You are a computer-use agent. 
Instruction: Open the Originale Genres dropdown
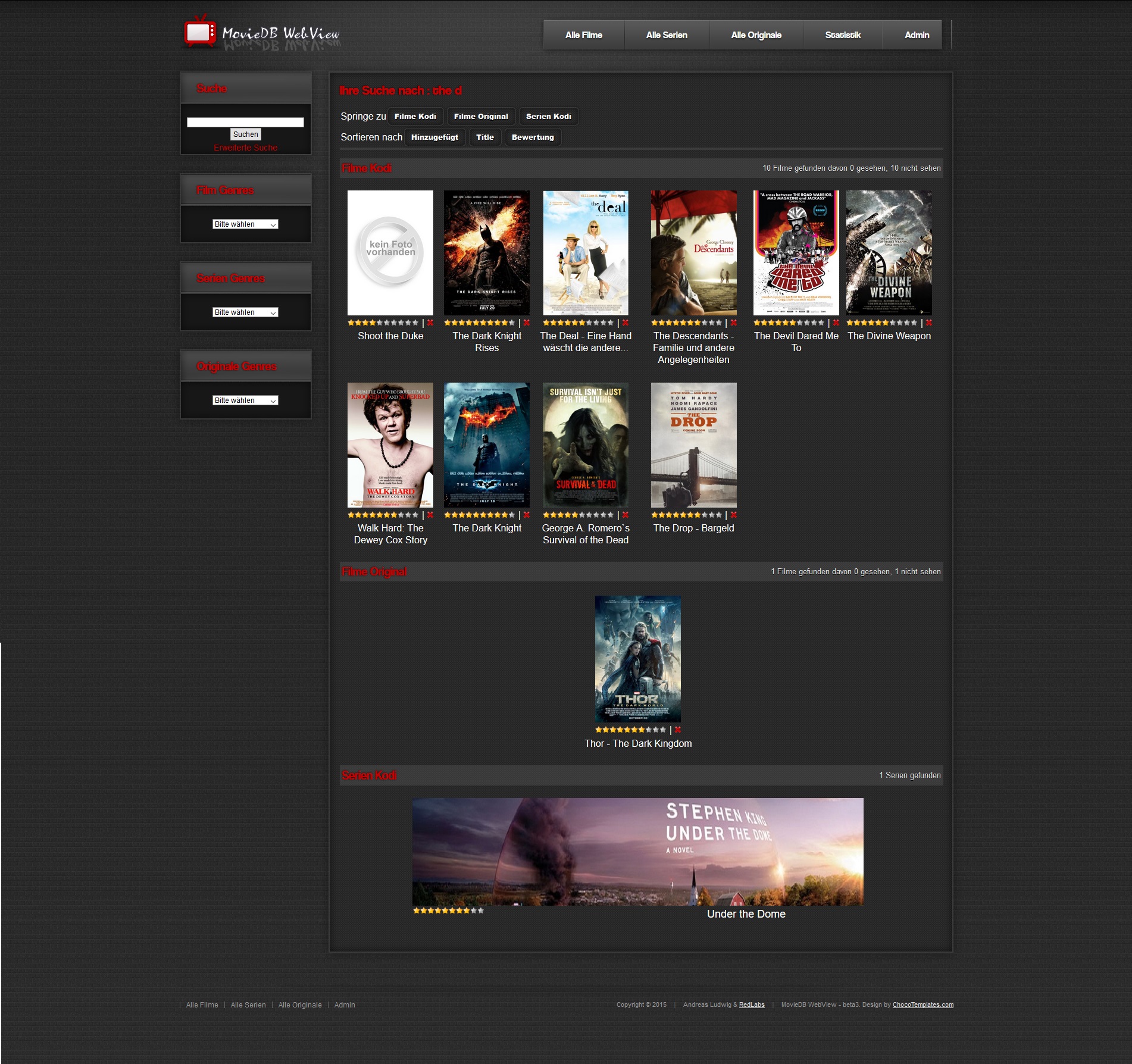(245, 400)
